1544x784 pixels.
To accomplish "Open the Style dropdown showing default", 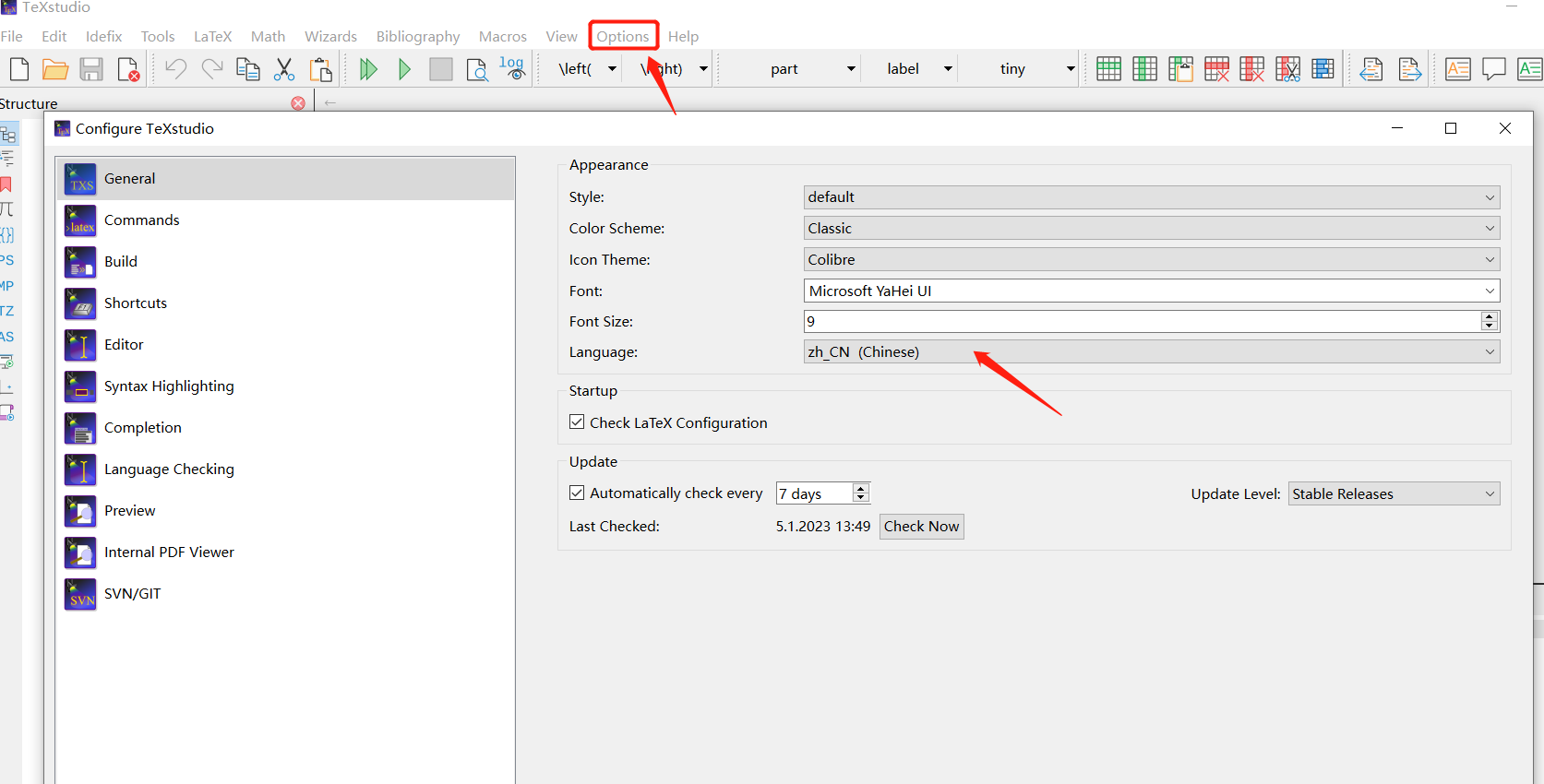I will [x=1152, y=197].
